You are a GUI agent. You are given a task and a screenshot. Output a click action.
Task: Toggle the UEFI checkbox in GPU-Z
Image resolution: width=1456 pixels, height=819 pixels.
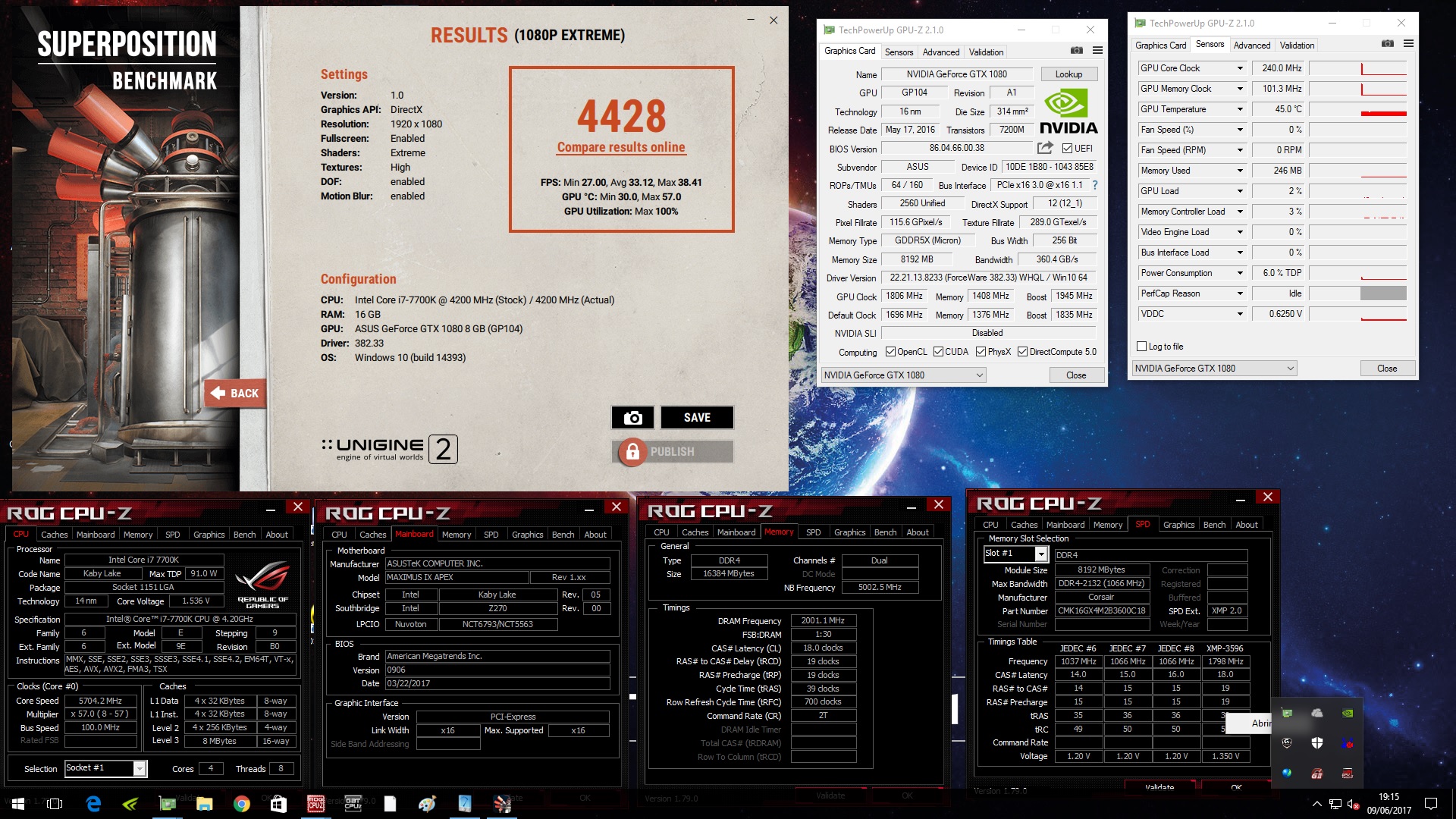click(x=1067, y=148)
